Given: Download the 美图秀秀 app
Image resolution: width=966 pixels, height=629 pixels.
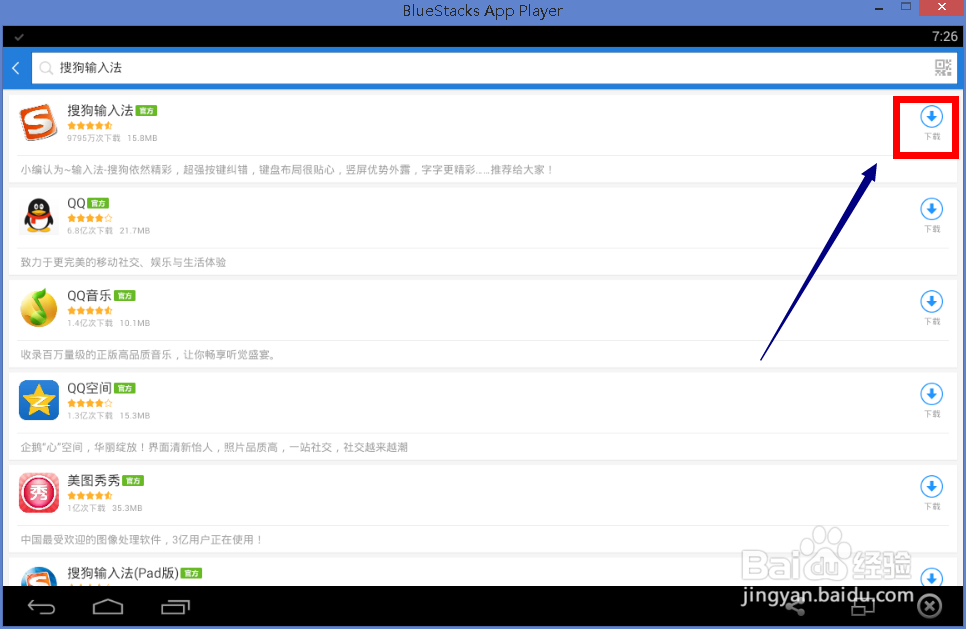Looking at the screenshot, I should point(932,492).
